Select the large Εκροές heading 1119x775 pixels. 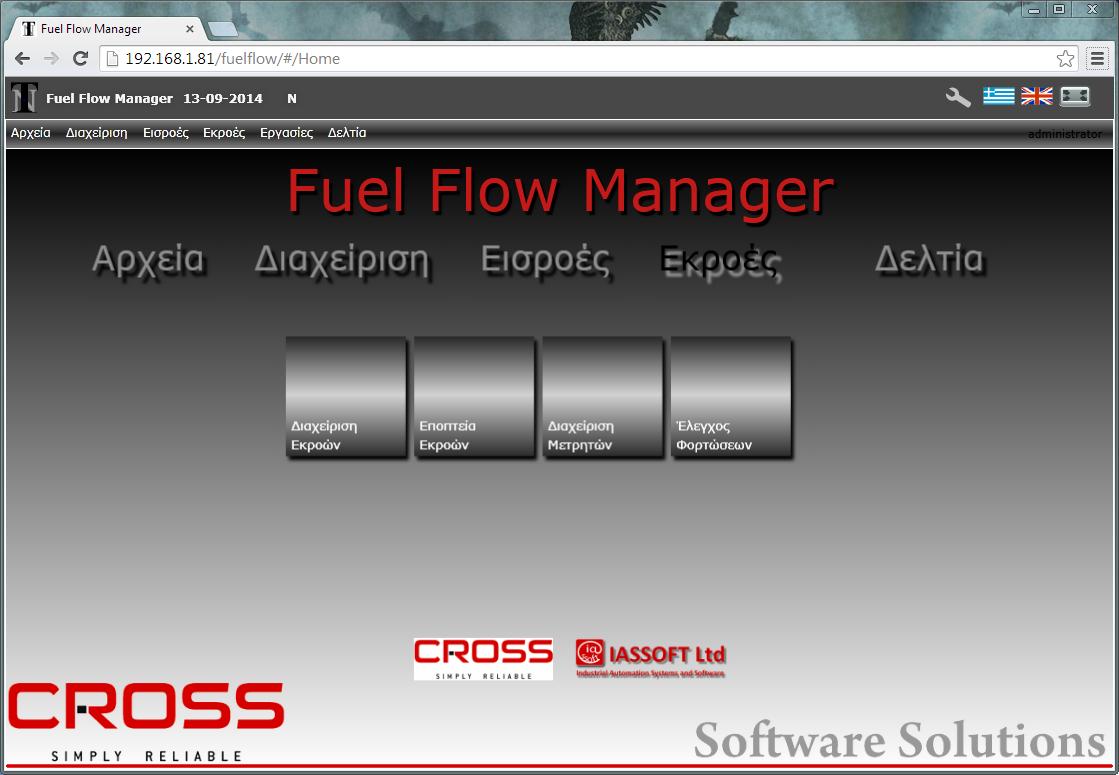pyautogui.click(x=721, y=262)
